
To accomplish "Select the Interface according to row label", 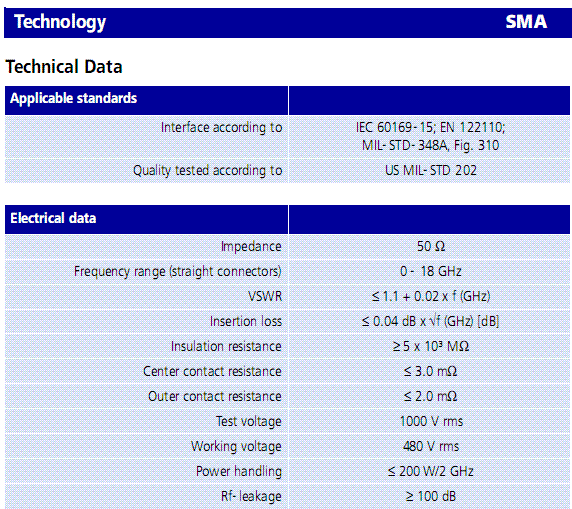I will click(x=221, y=127).
